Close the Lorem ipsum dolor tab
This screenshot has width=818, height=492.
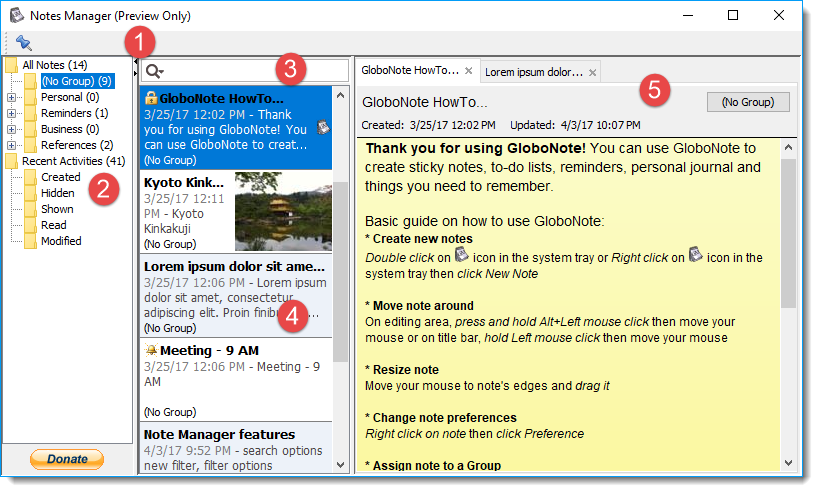(x=592, y=73)
